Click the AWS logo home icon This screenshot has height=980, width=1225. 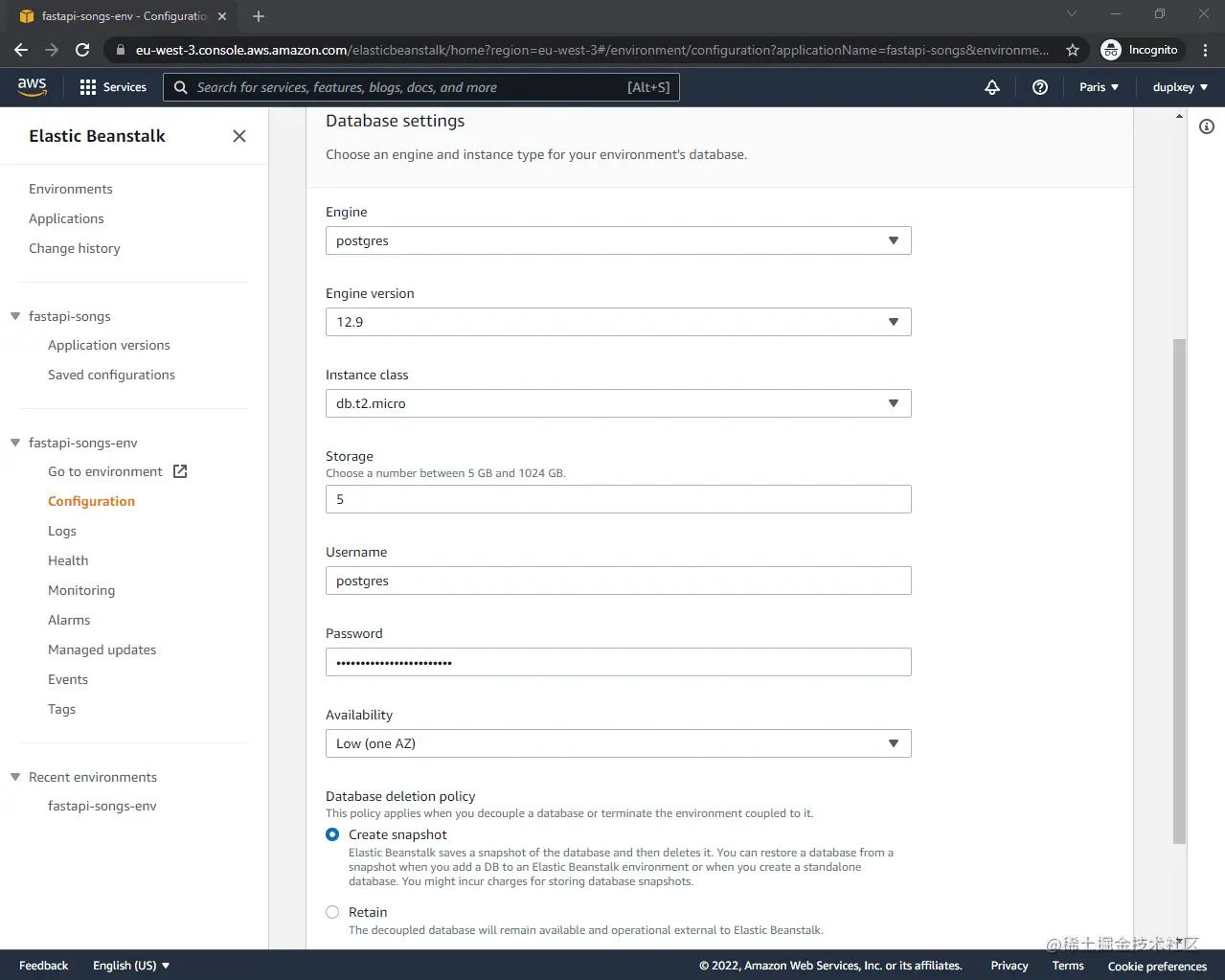(32, 86)
